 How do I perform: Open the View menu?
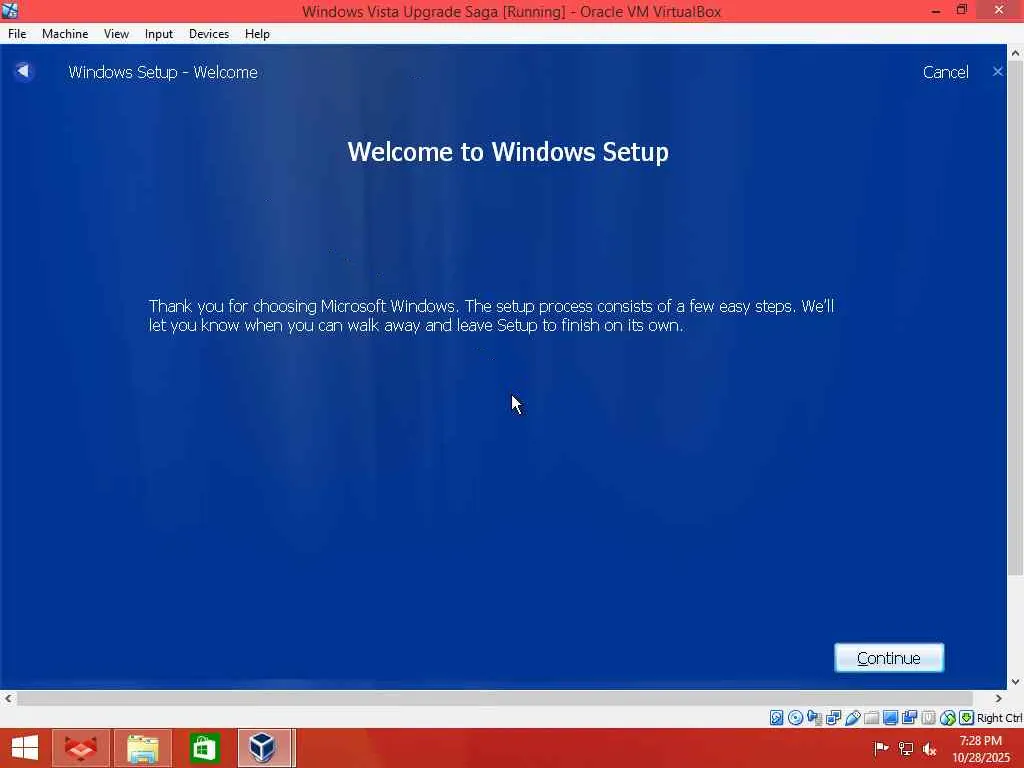point(116,34)
